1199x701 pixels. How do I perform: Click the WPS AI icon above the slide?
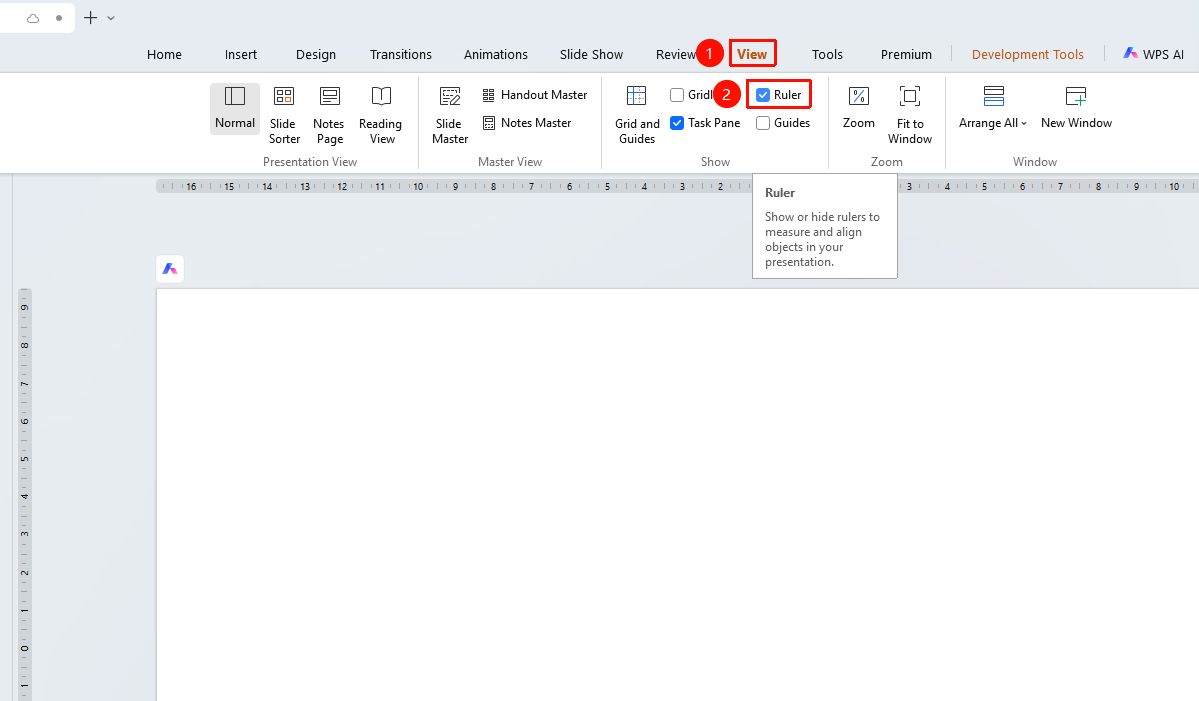coord(170,269)
